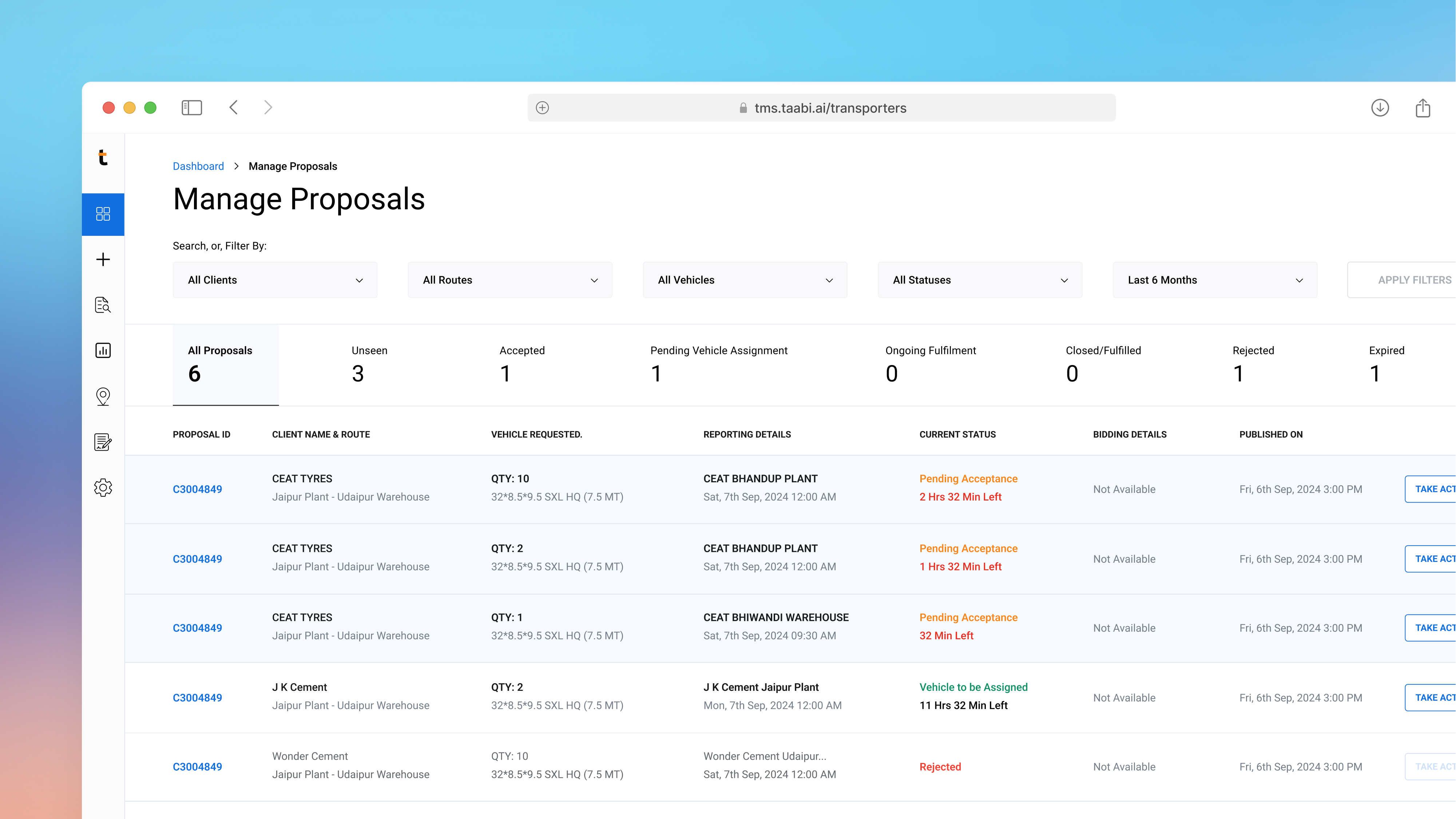
Task: Click the browser downloads icon
Action: point(1380,108)
